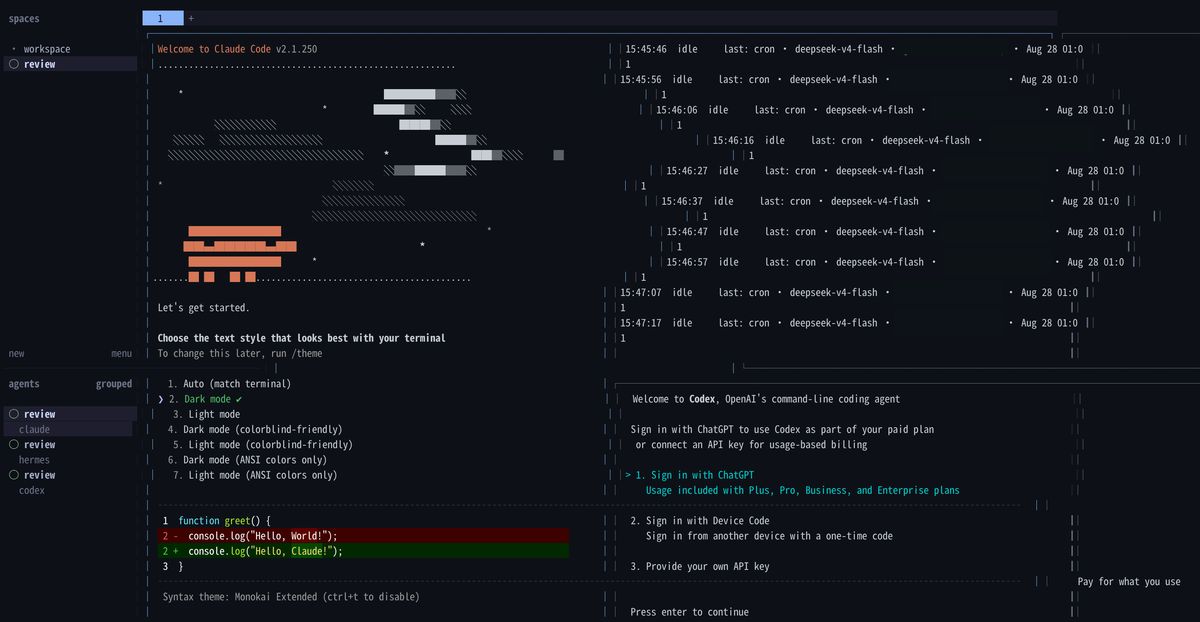Click the Syntax theme: Monokai Extended line

291,597
